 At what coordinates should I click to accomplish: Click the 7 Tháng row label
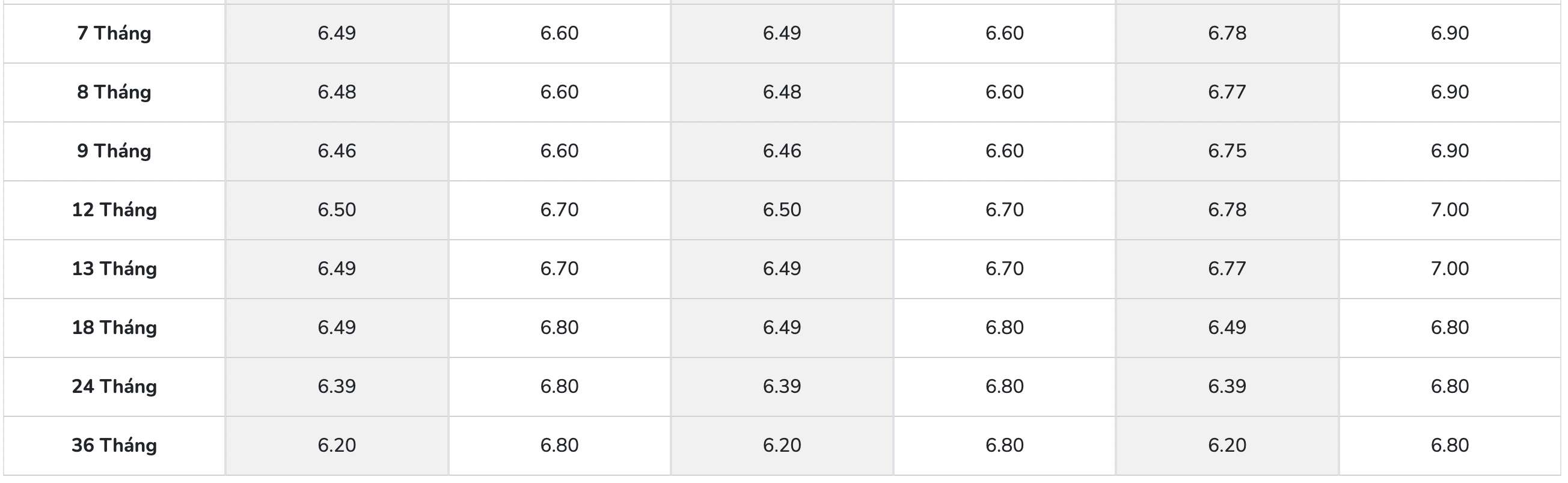point(114,33)
